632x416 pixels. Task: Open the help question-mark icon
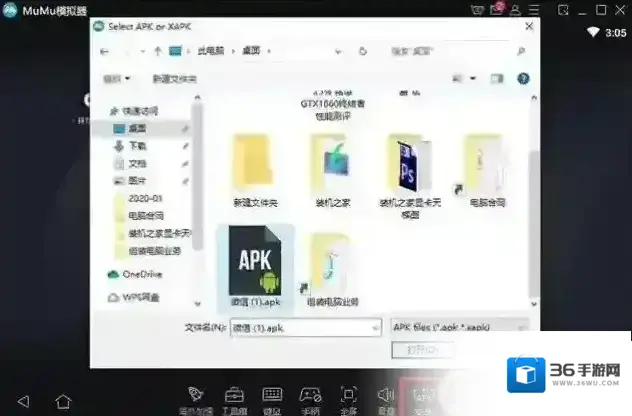[523, 79]
